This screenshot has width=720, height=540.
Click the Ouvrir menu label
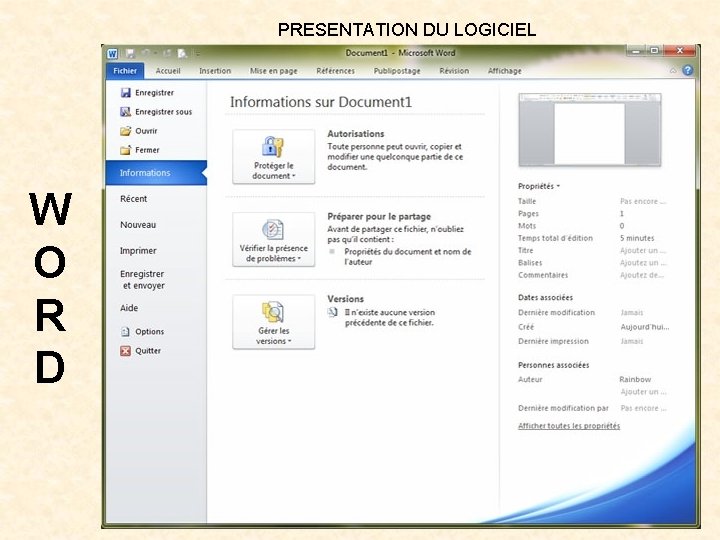coord(146,131)
